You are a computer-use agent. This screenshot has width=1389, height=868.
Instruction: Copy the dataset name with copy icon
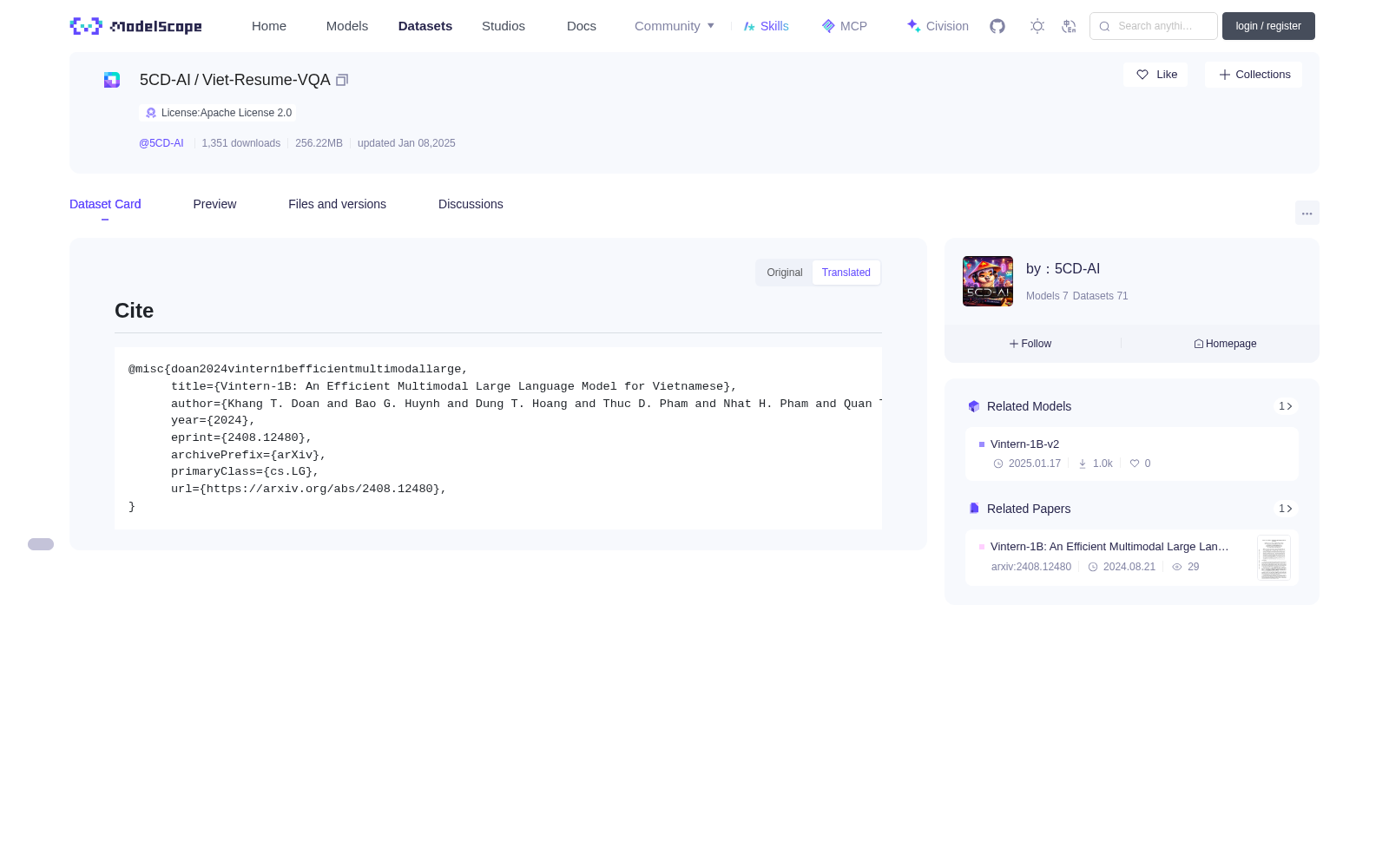click(342, 80)
